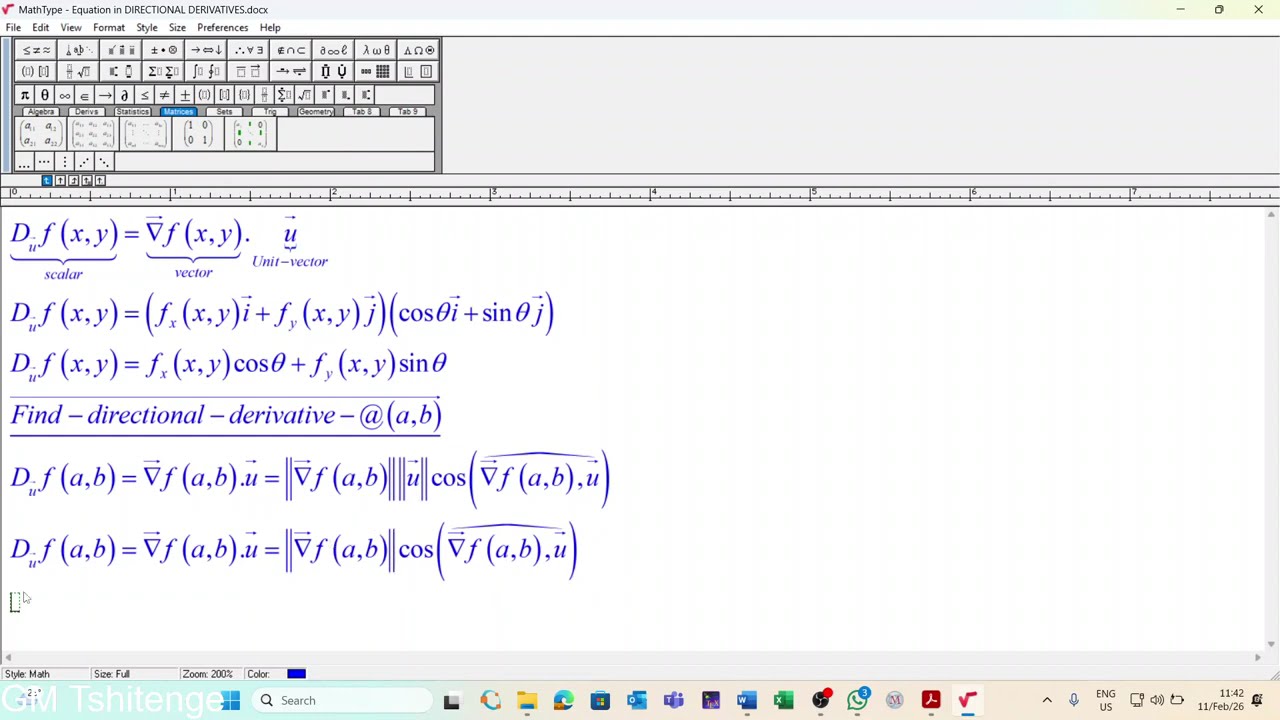Open the Format menu
1280x720 pixels.
click(x=109, y=28)
